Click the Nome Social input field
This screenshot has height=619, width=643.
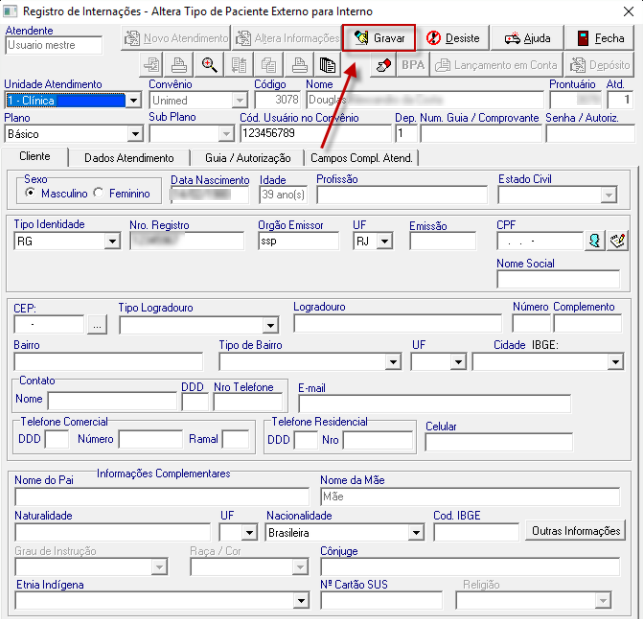click(x=558, y=279)
